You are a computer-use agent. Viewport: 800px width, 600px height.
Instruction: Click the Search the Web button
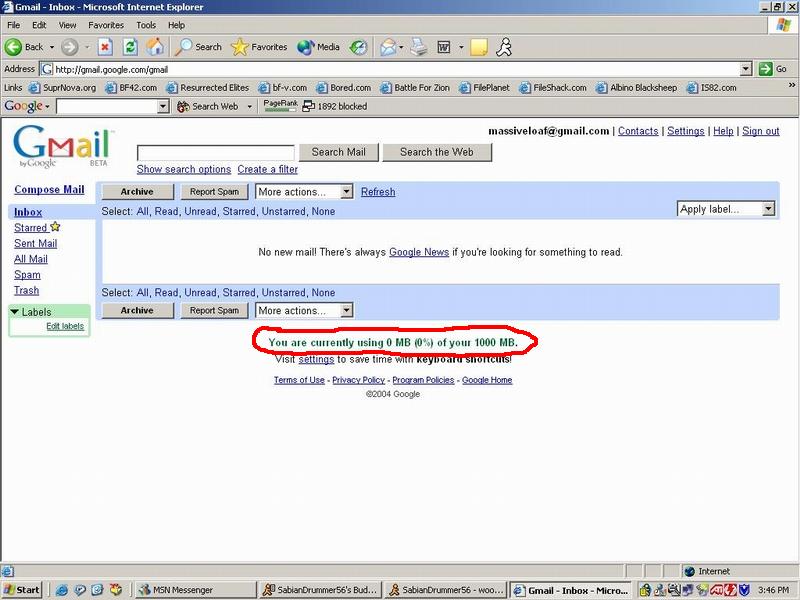pos(437,152)
